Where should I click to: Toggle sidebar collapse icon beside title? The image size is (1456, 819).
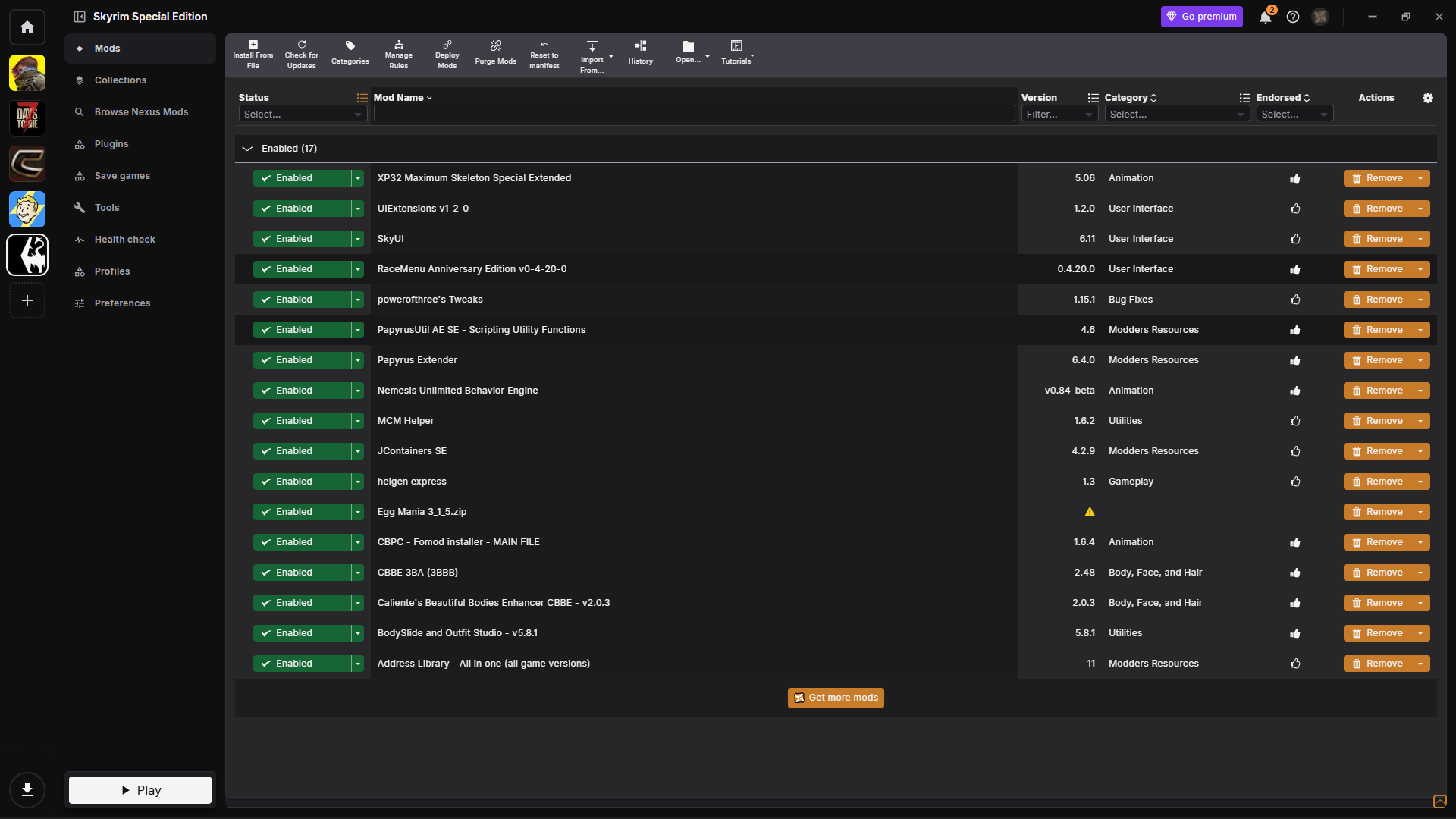point(80,17)
